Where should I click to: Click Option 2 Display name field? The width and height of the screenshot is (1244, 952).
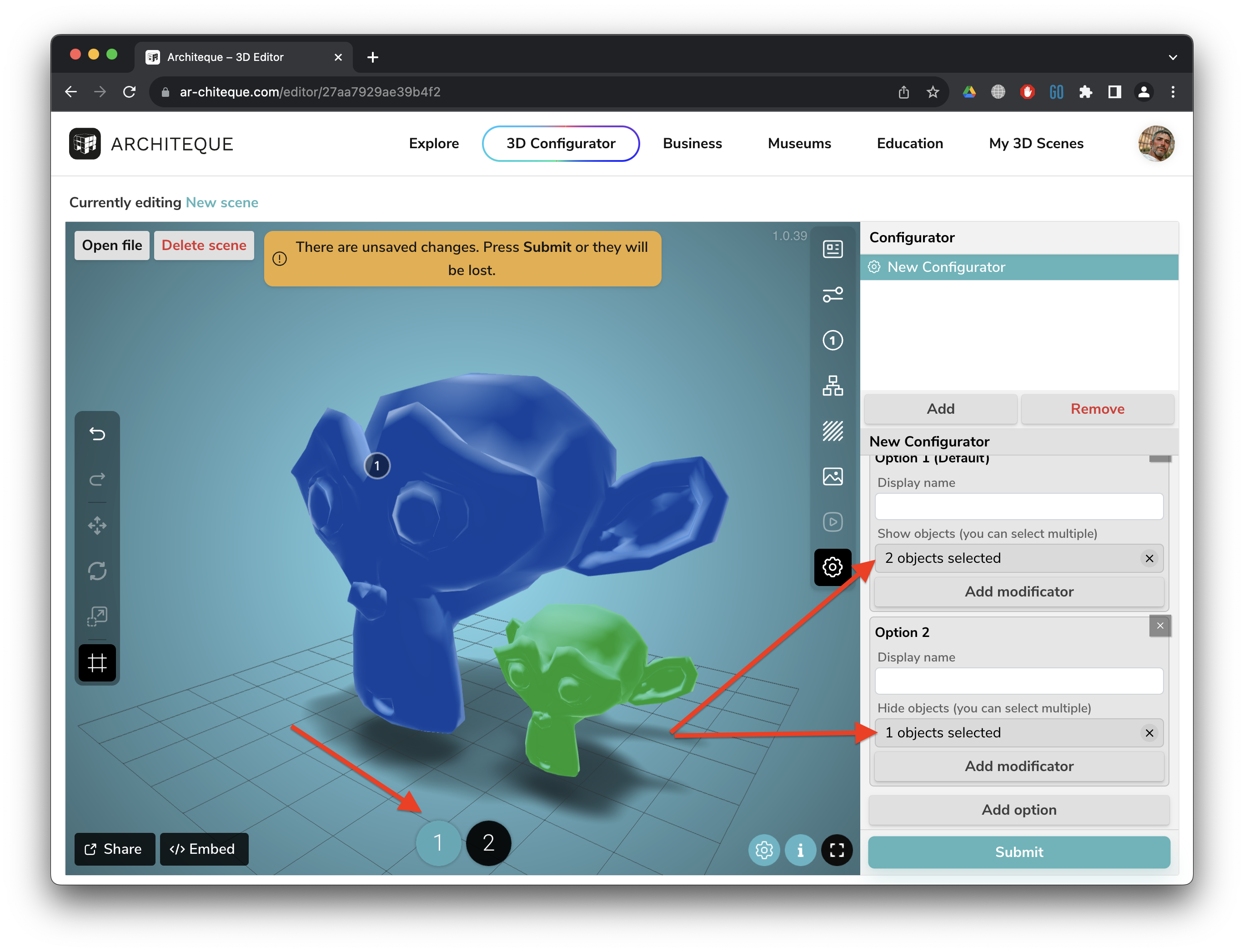tap(1018, 681)
